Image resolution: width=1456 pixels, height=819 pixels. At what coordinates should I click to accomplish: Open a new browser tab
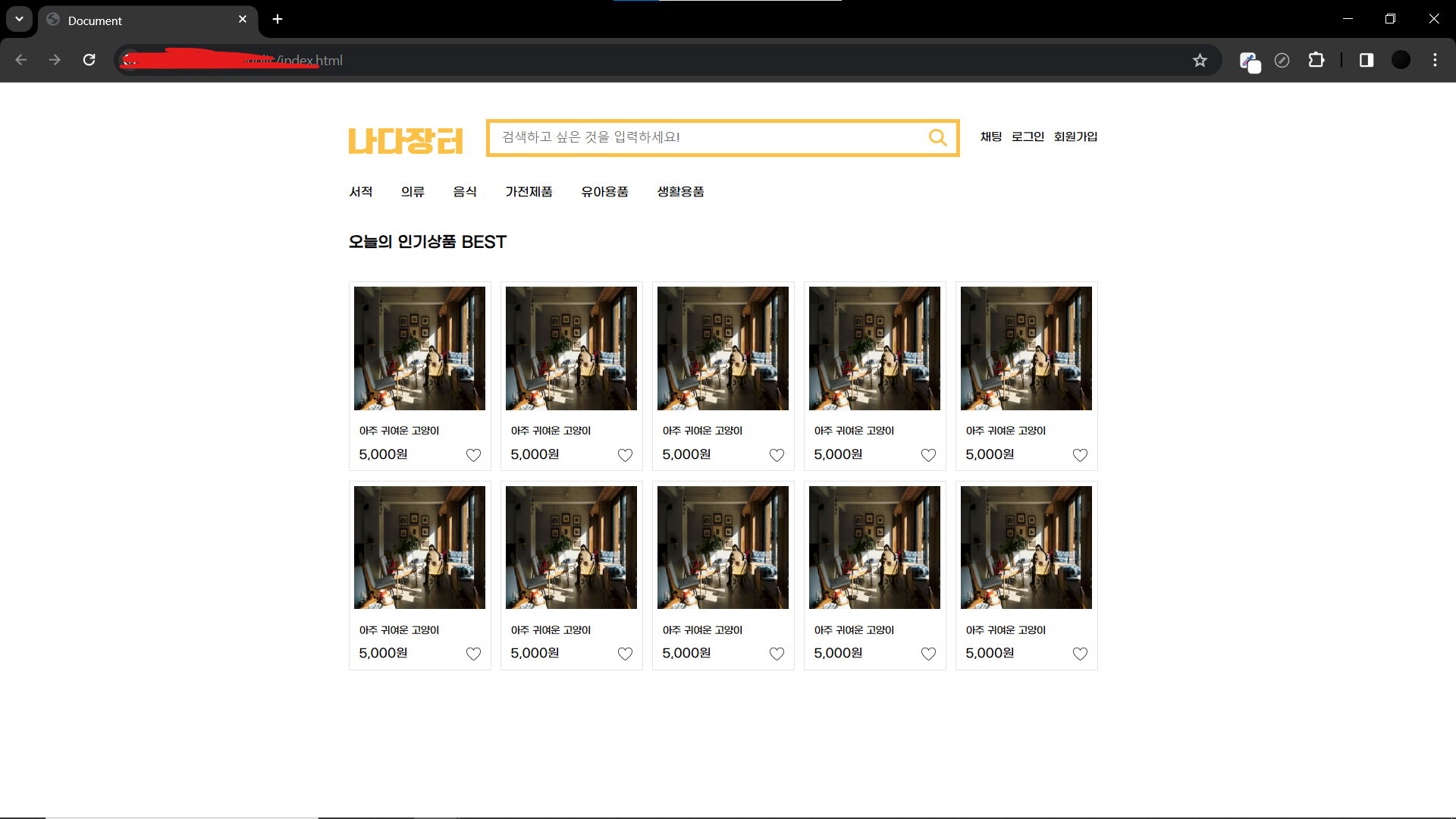(x=278, y=19)
